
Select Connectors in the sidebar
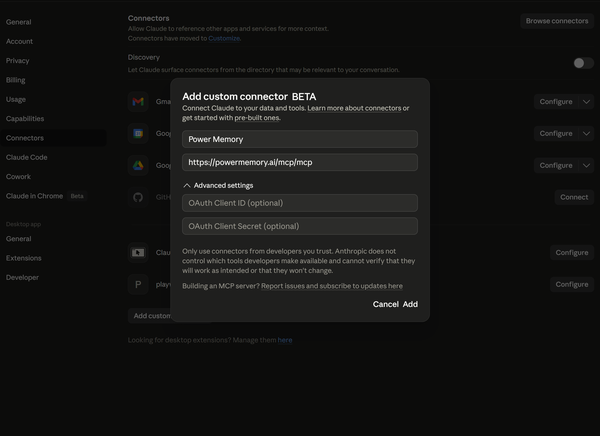tap(54, 138)
